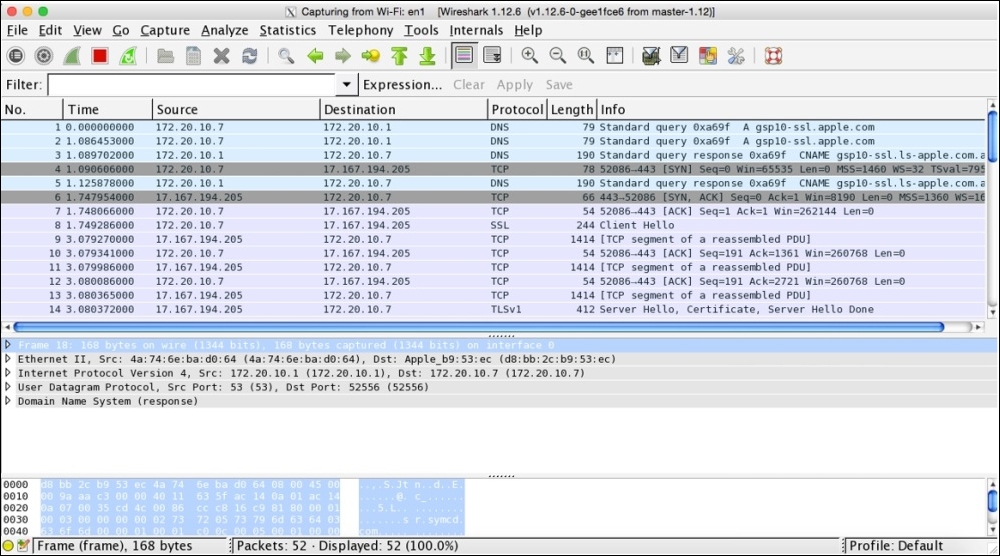Stop the running capture with red square

tap(99, 56)
